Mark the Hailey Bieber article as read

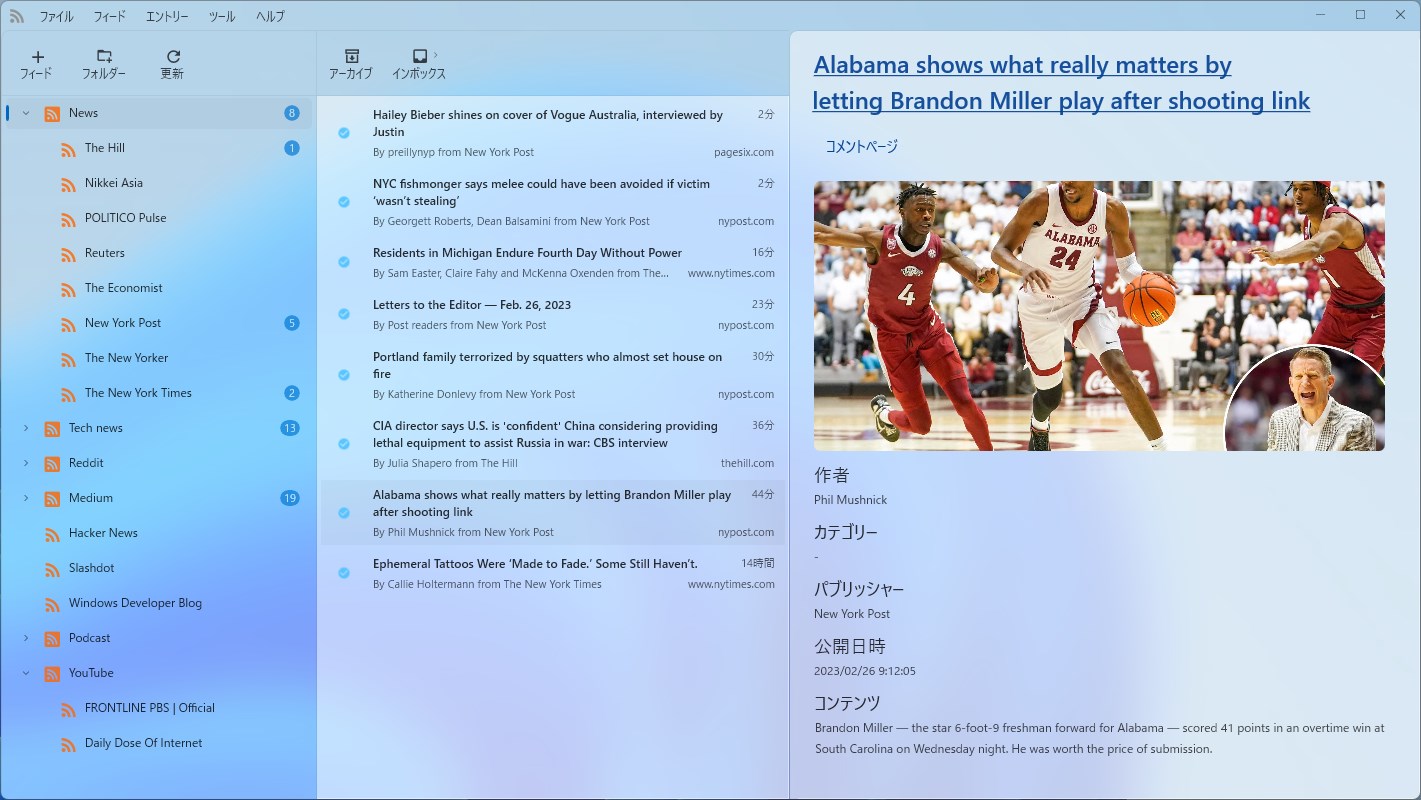click(344, 132)
